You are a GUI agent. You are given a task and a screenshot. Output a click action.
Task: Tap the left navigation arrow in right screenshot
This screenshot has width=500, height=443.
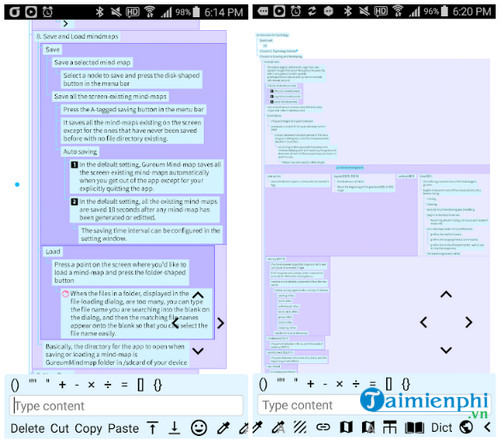coord(423,322)
